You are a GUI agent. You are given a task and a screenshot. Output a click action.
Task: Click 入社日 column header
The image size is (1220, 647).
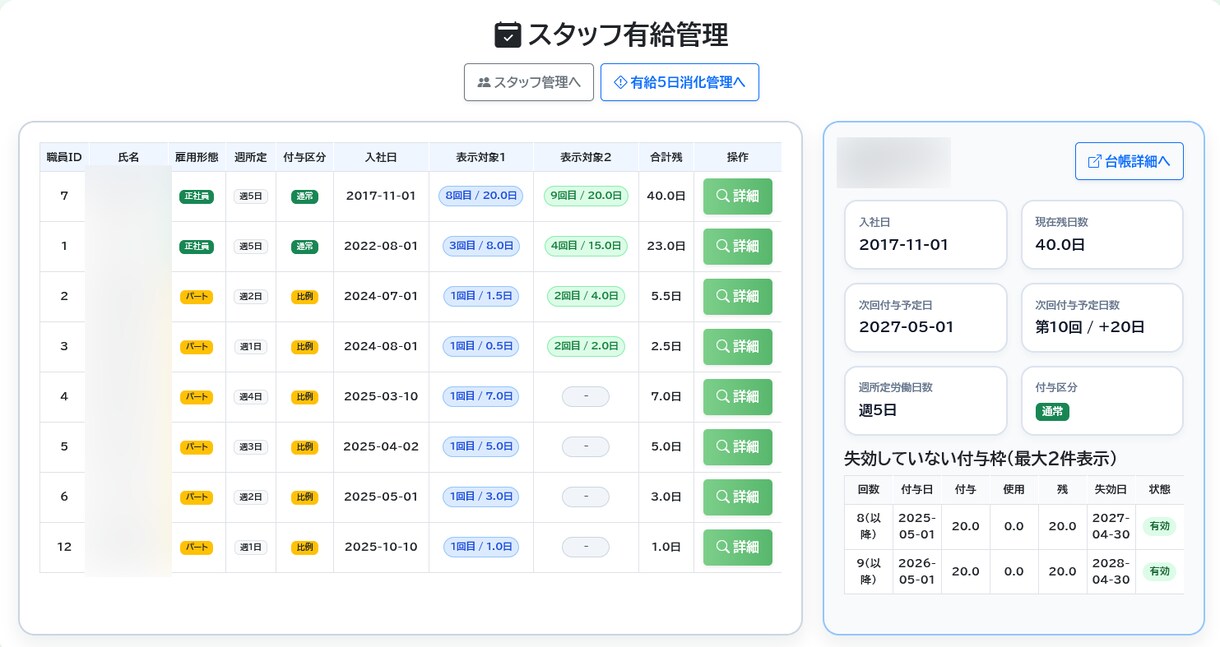coord(381,157)
